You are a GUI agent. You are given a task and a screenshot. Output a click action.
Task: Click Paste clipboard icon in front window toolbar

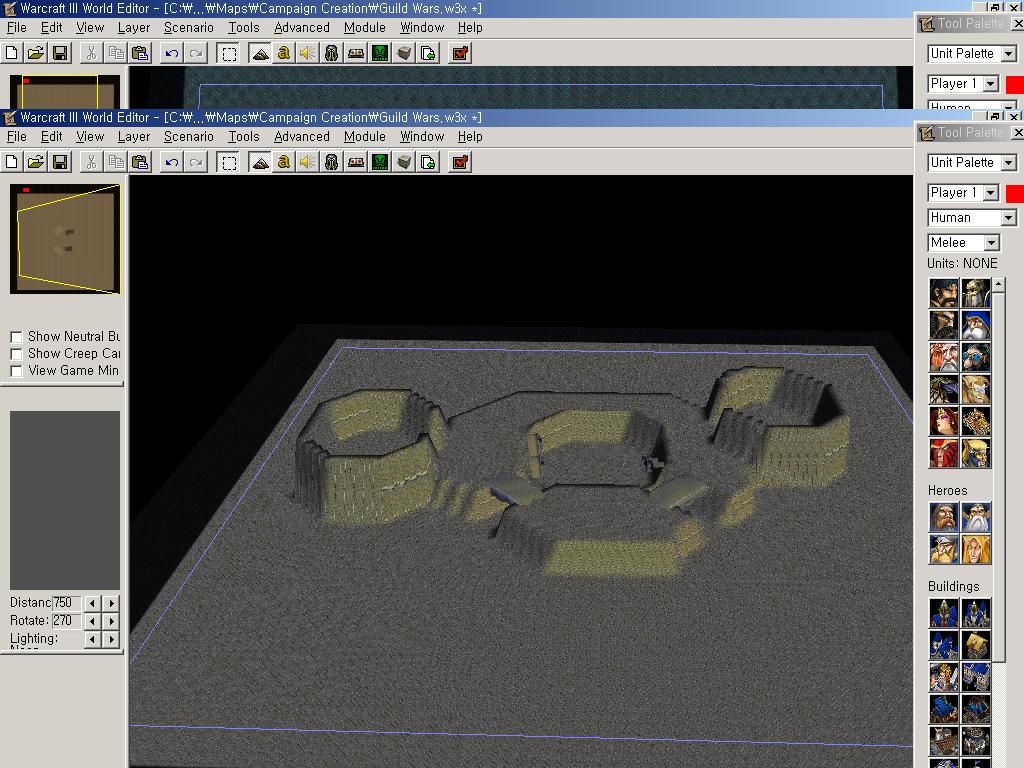coord(140,162)
